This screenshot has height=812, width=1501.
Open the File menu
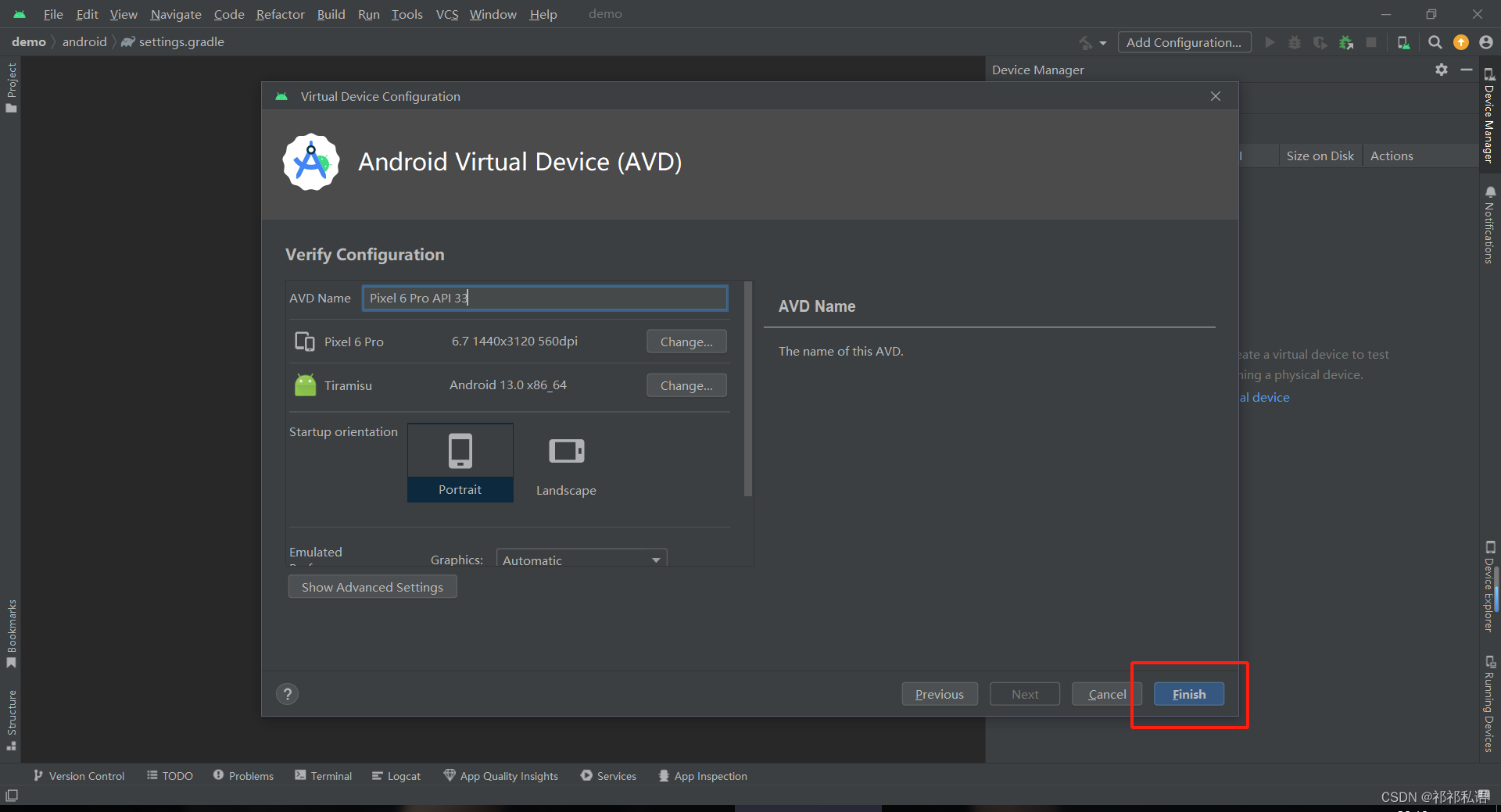tap(53, 14)
